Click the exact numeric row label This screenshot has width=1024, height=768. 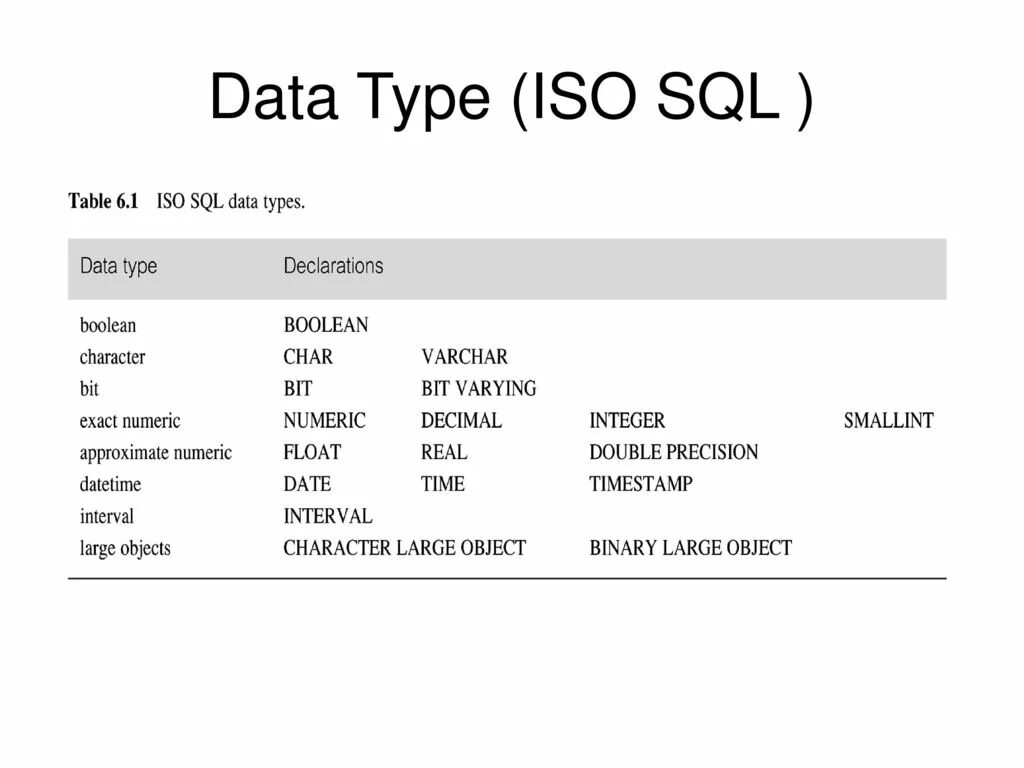click(x=130, y=421)
